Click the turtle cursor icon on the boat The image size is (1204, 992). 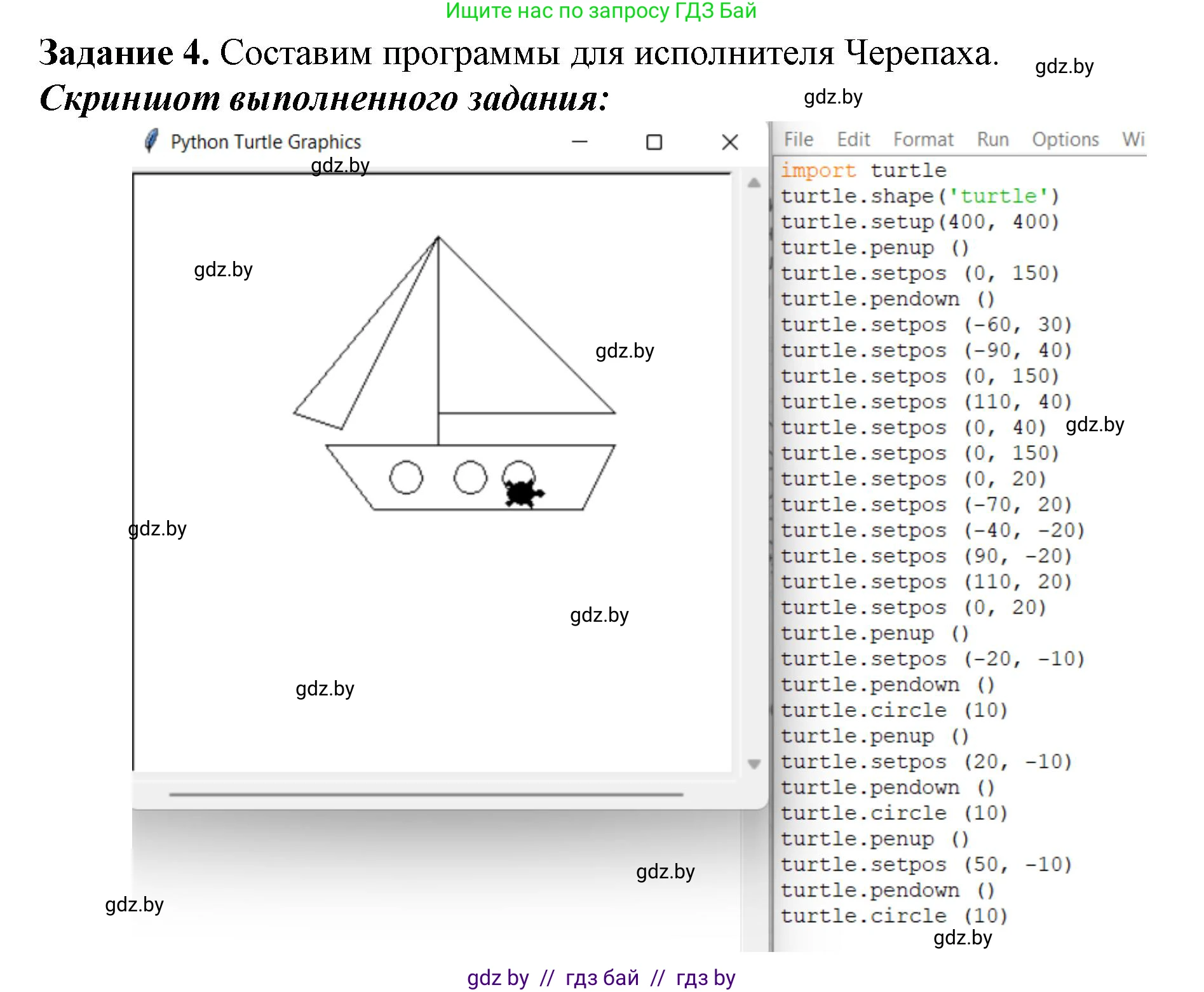[x=521, y=494]
